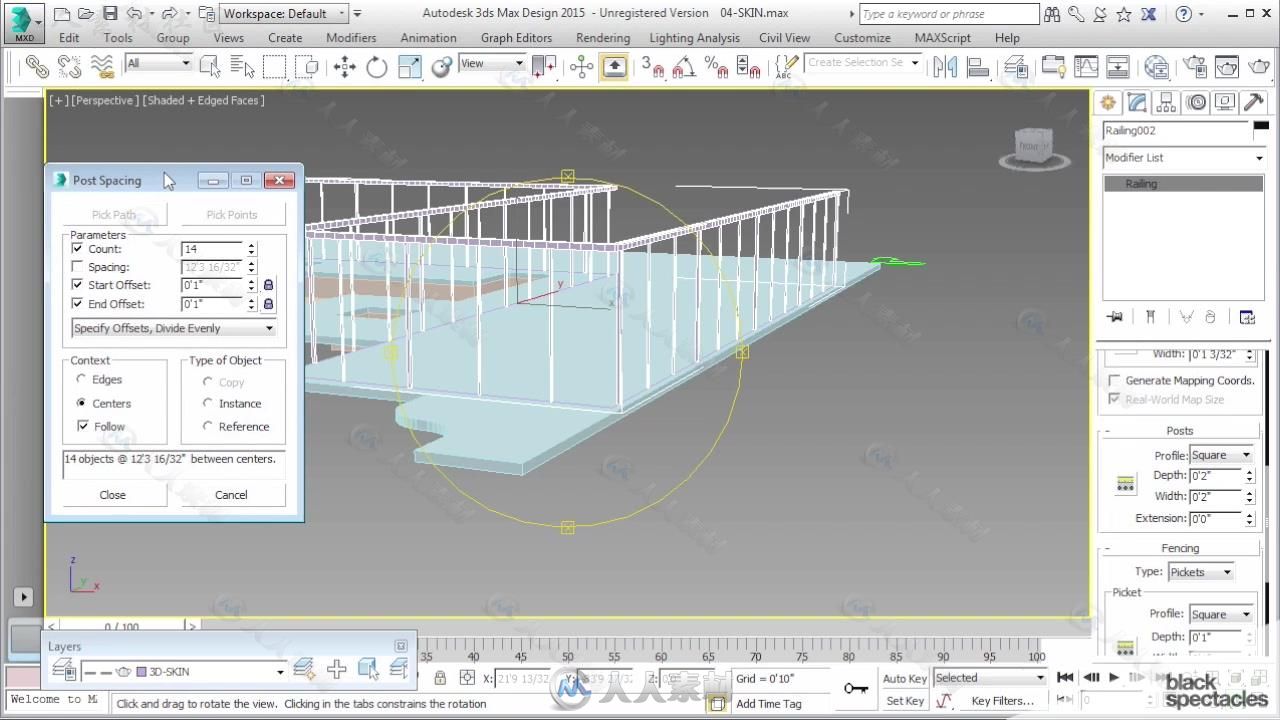The width and height of the screenshot is (1280, 720).
Task: Toggle the 3D Snaps icon
Action: coord(652,67)
